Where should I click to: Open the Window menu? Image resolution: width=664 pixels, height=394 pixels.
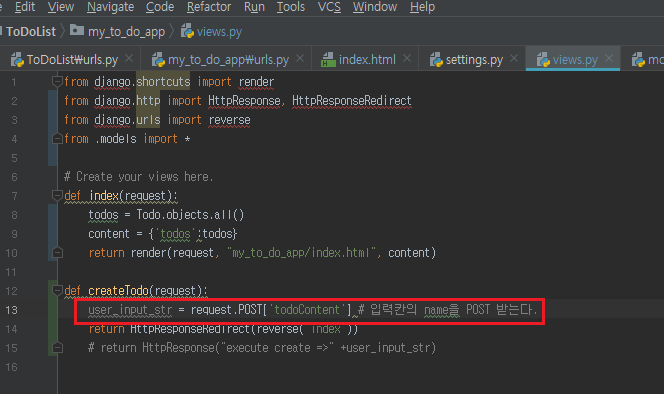(x=375, y=7)
